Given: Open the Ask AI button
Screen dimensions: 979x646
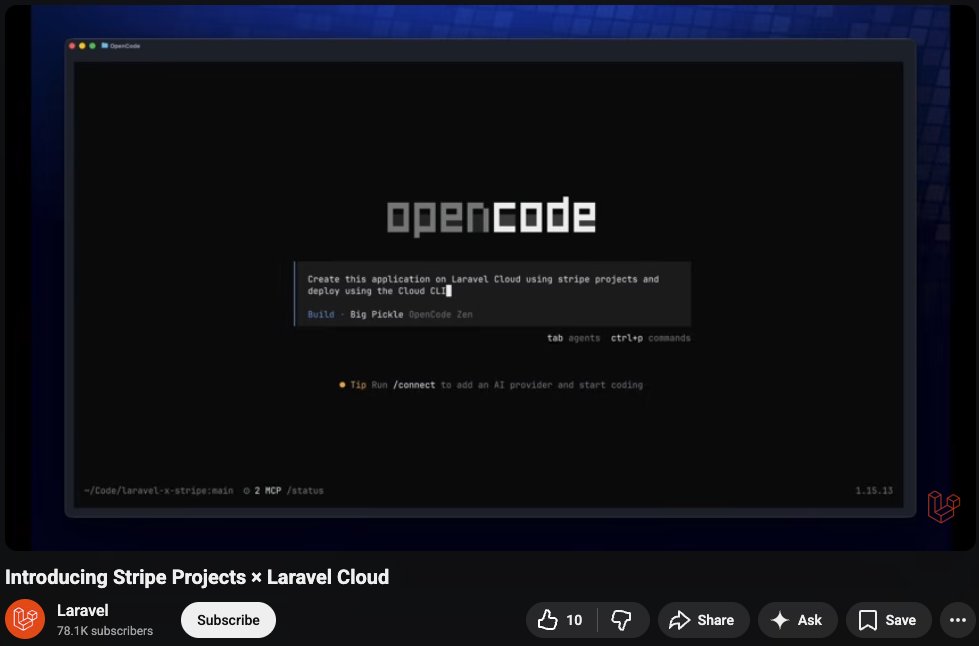Looking at the screenshot, I should (797, 620).
